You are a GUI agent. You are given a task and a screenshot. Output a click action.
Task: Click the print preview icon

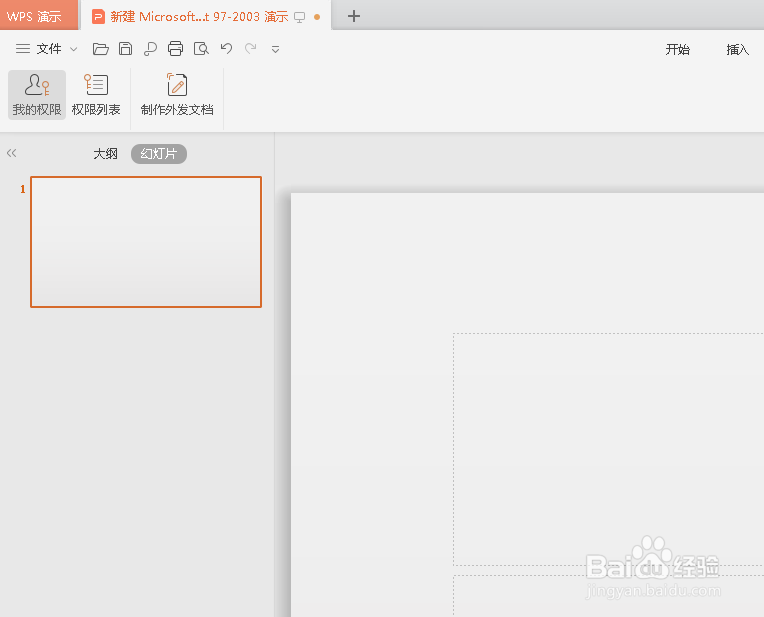(201, 49)
